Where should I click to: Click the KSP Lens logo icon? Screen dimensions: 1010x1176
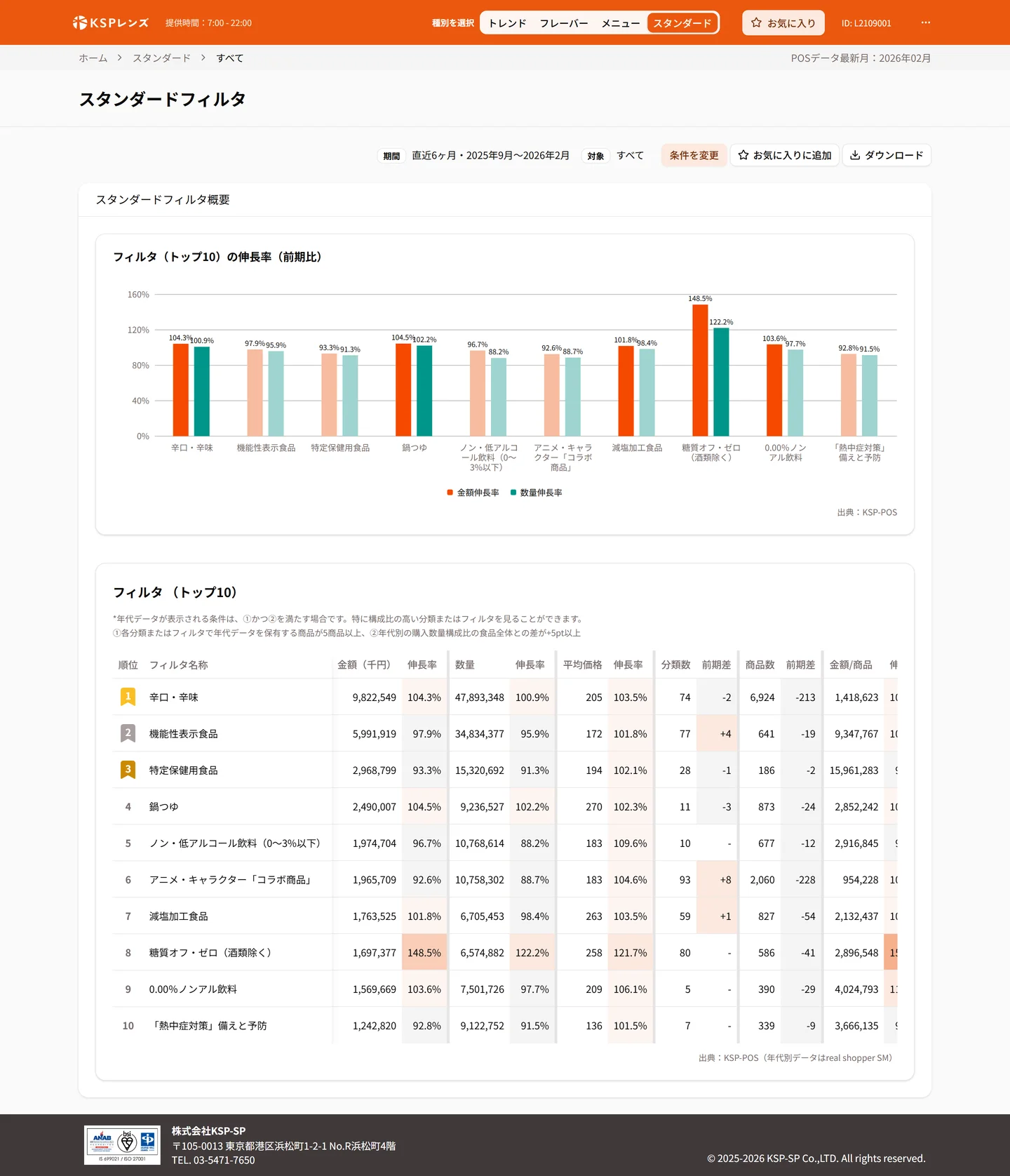pyautogui.click(x=80, y=23)
